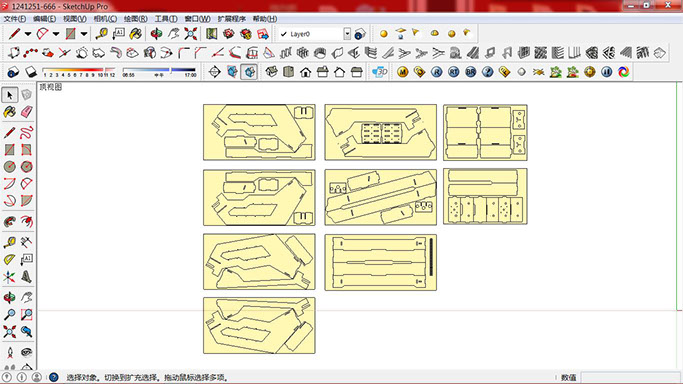The width and height of the screenshot is (683, 384).
Task: Select the Look Around eye tool
Action: (x=27, y=352)
